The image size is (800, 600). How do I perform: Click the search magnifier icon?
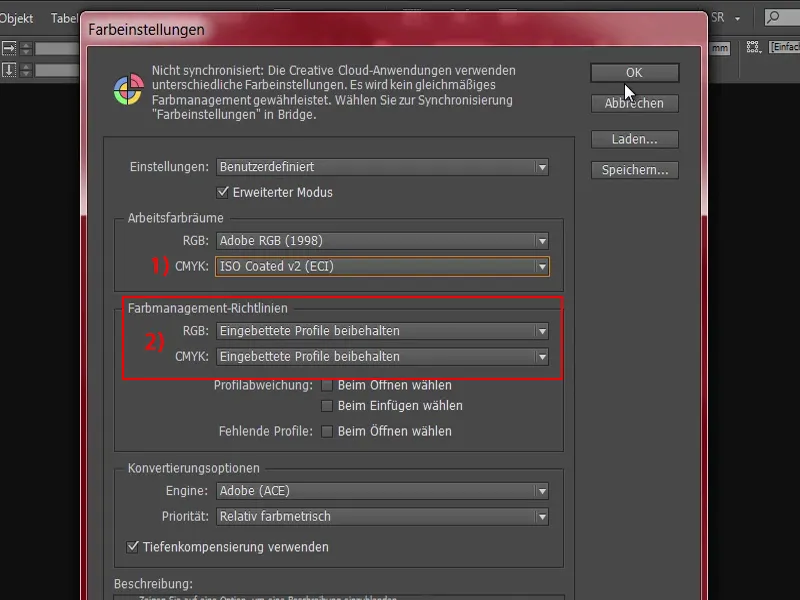point(774,17)
